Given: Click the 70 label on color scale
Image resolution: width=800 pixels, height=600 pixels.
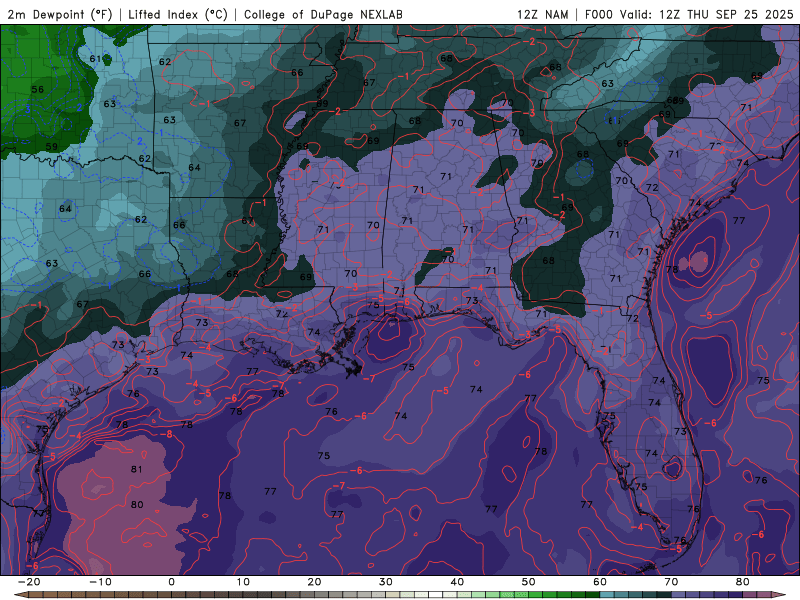Looking at the screenshot, I should 671,582.
